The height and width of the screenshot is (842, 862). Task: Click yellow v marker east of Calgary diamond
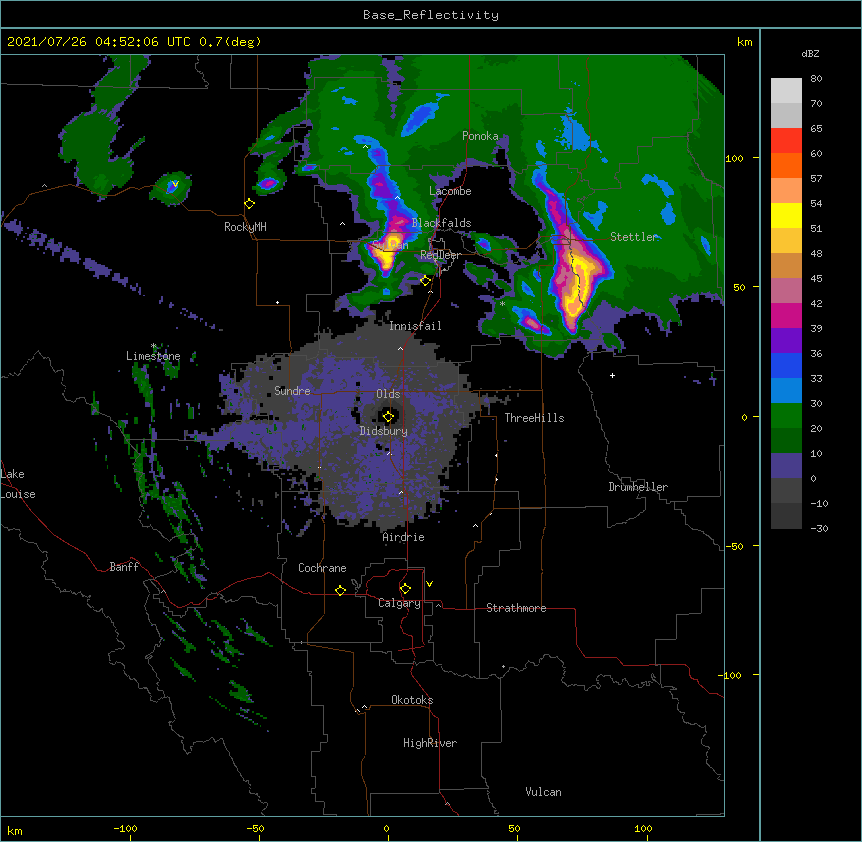[429, 584]
